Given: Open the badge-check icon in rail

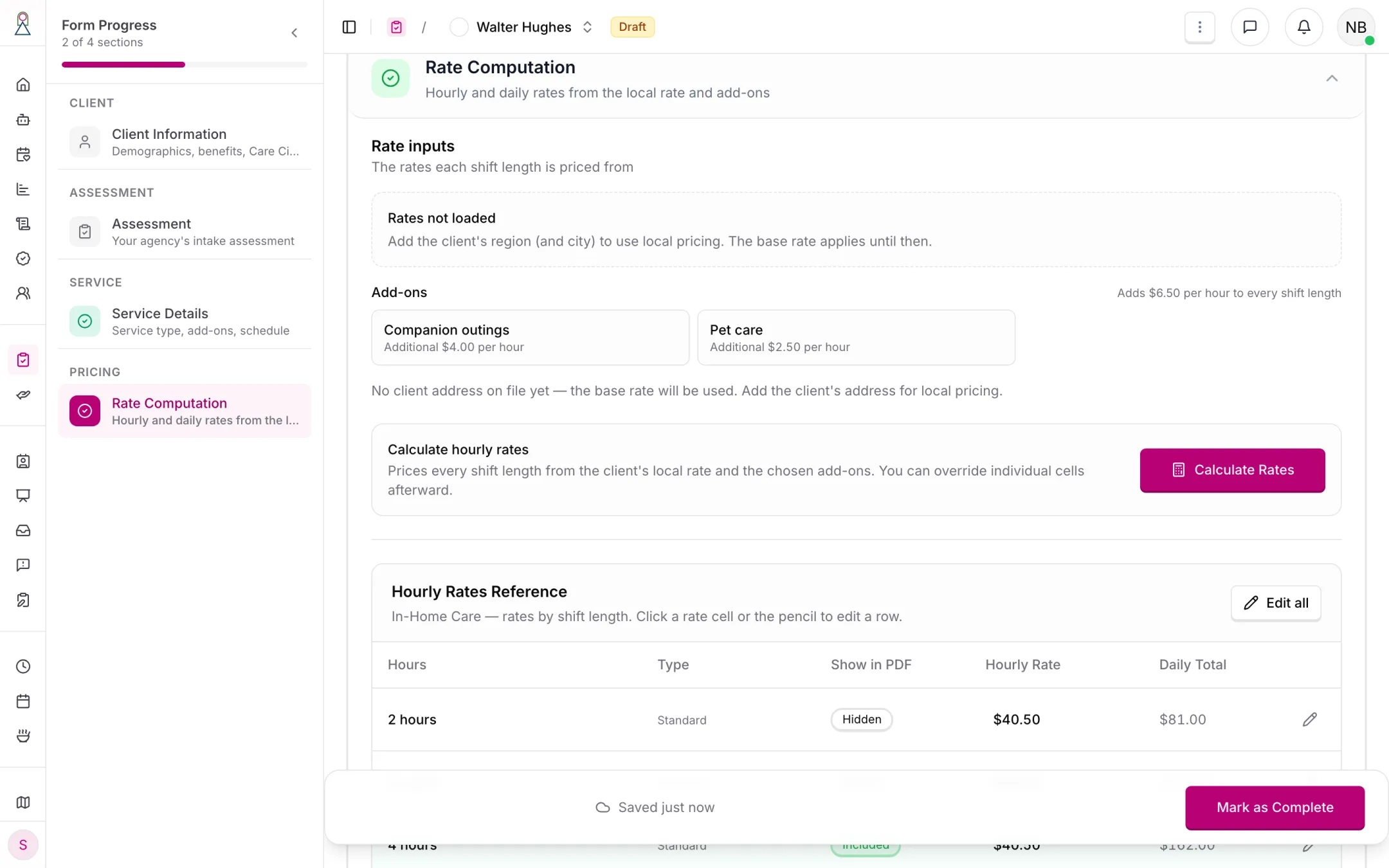Looking at the screenshot, I should point(23,258).
